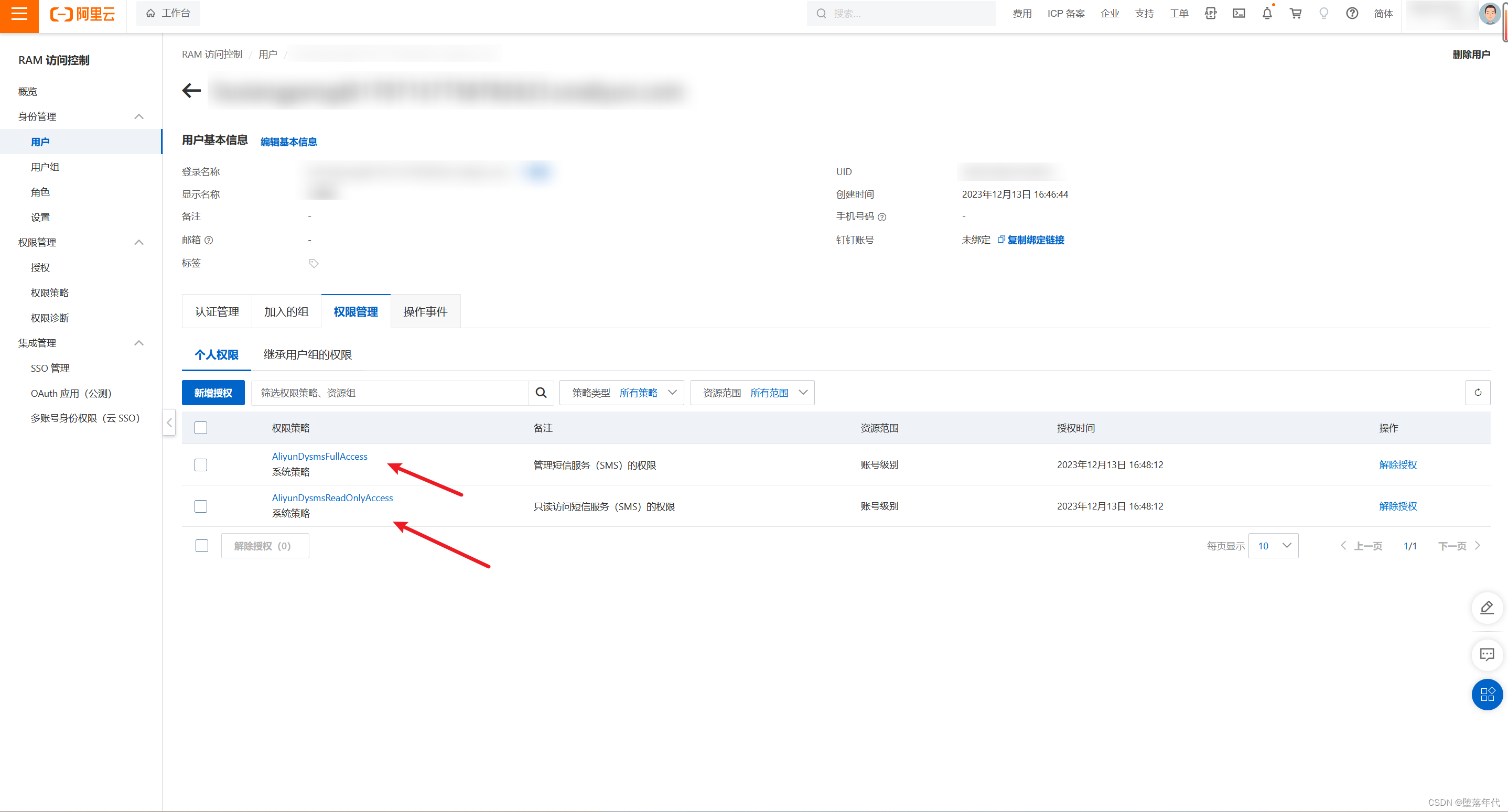Click 解除授权 for AliyunDysmsReadOnlyAccess
Screen dimensions: 1508x812
[x=1398, y=506]
